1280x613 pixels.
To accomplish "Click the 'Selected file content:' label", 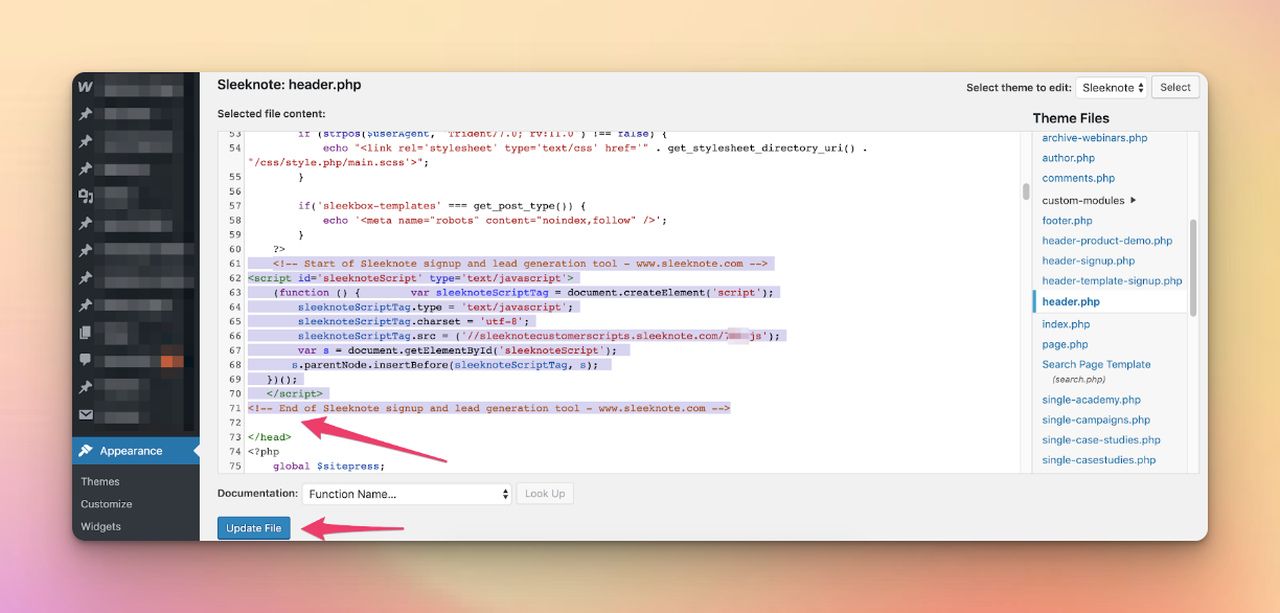I will tap(271, 114).
